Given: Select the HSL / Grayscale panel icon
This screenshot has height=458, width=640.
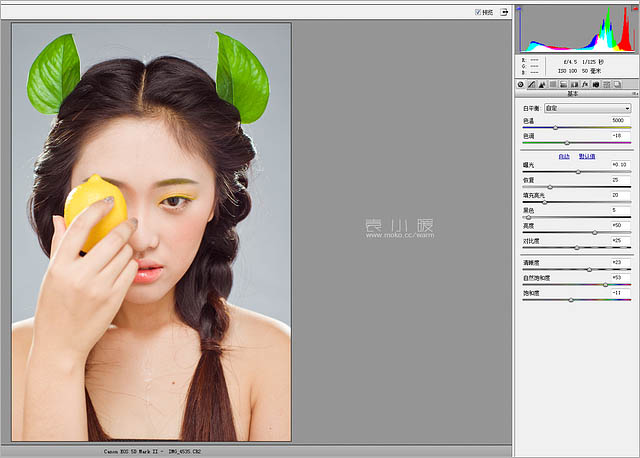Looking at the screenshot, I should click(553, 84).
